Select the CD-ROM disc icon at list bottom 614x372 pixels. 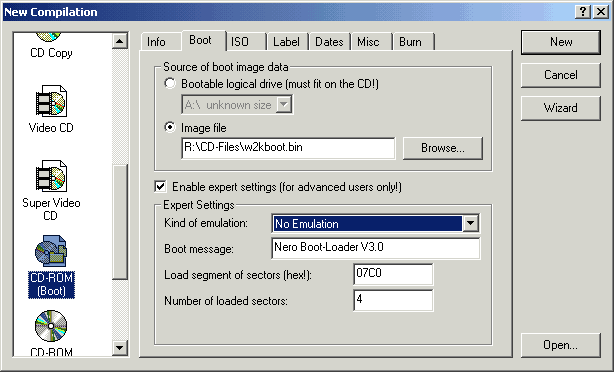(51, 326)
